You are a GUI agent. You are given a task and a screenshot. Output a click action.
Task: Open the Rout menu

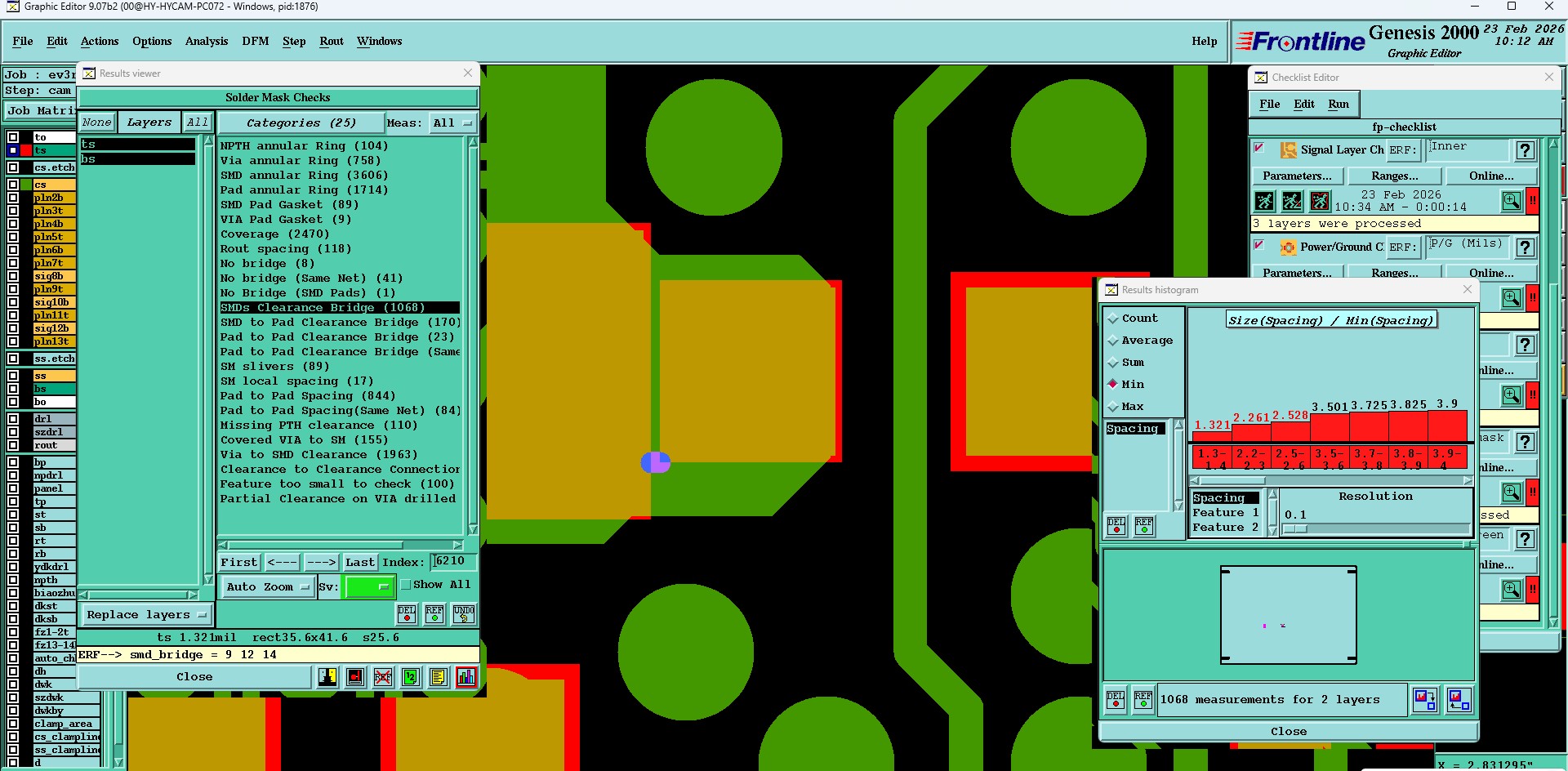pyautogui.click(x=332, y=42)
